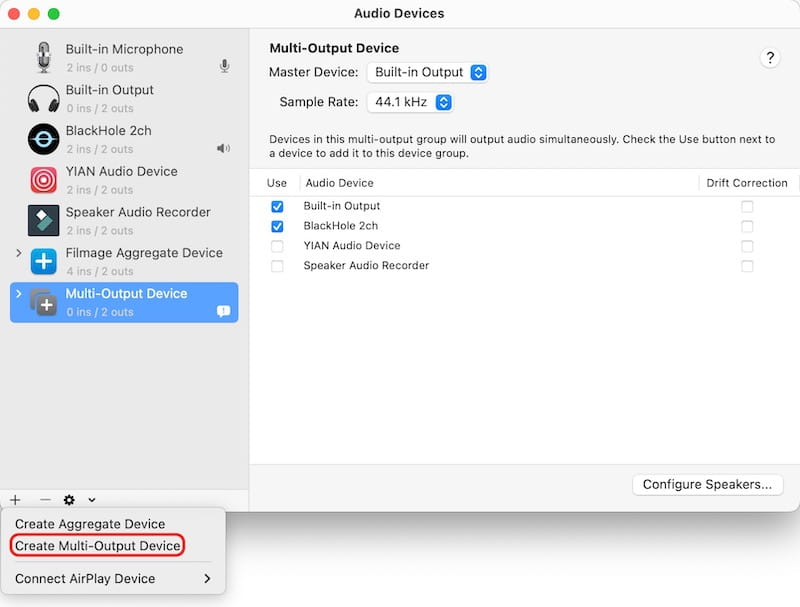Open the Sample Rate dropdown
Screen dimensions: 800x607
coord(410,102)
